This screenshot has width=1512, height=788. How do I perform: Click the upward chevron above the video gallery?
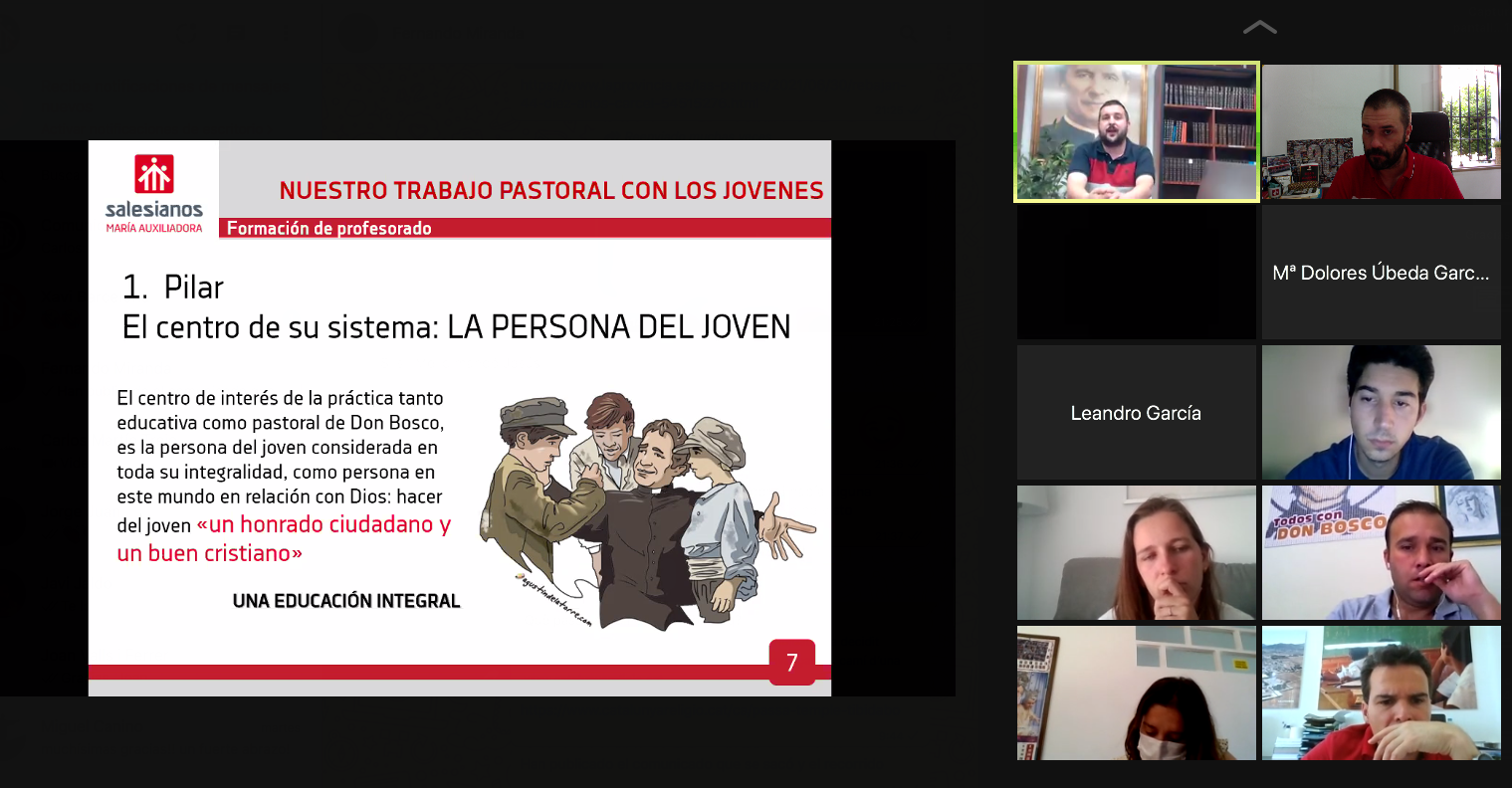(1259, 28)
